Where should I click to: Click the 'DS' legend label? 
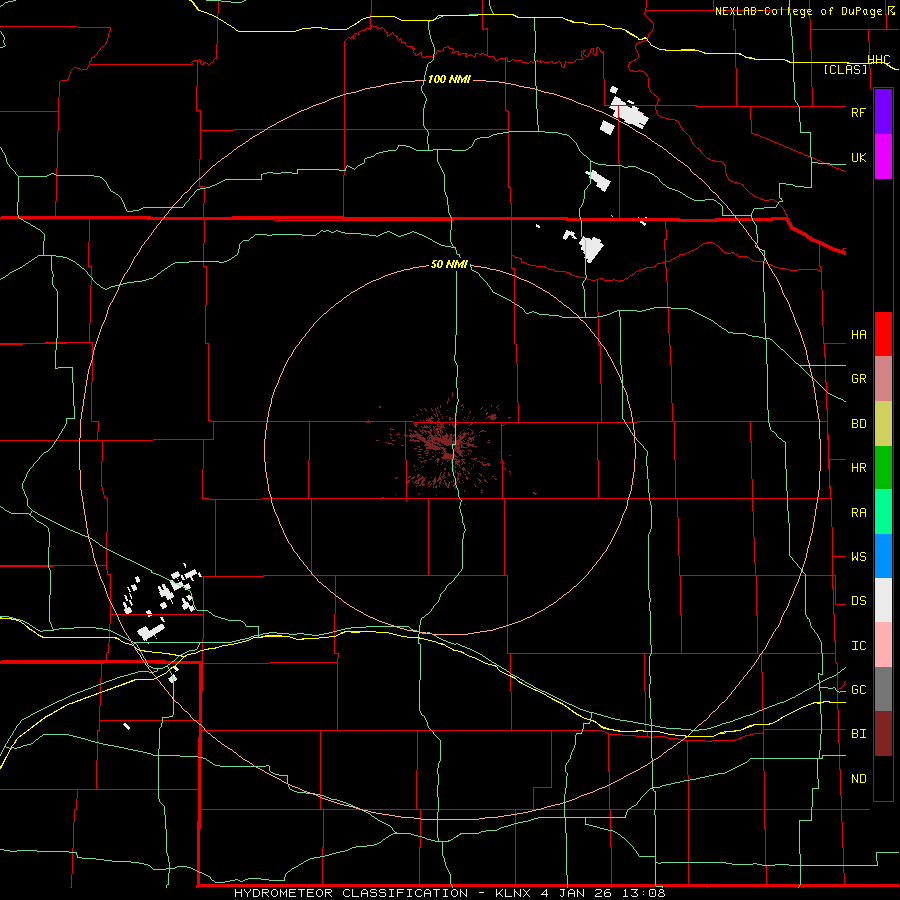858,601
